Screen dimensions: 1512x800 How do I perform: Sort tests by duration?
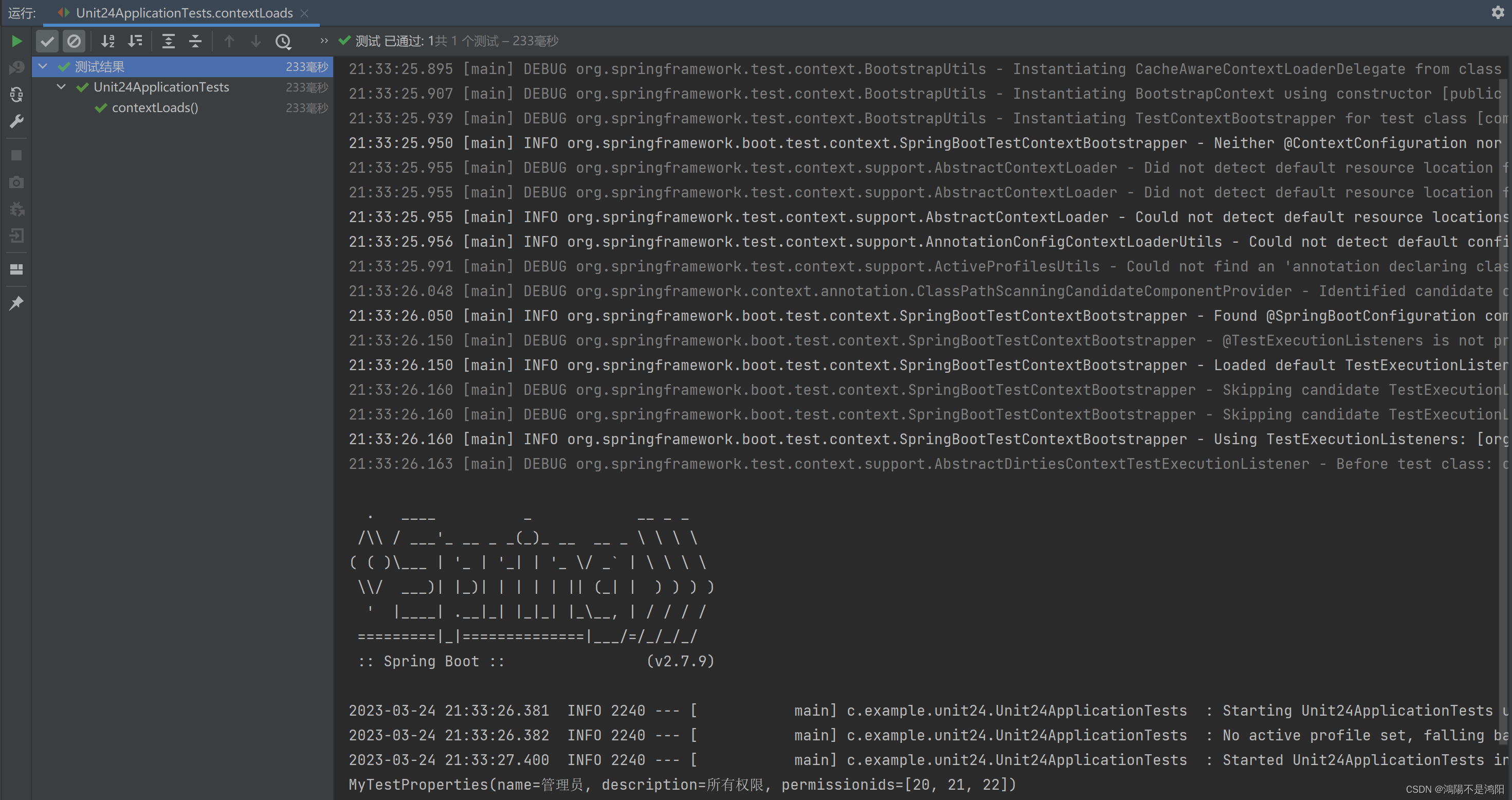(135, 41)
